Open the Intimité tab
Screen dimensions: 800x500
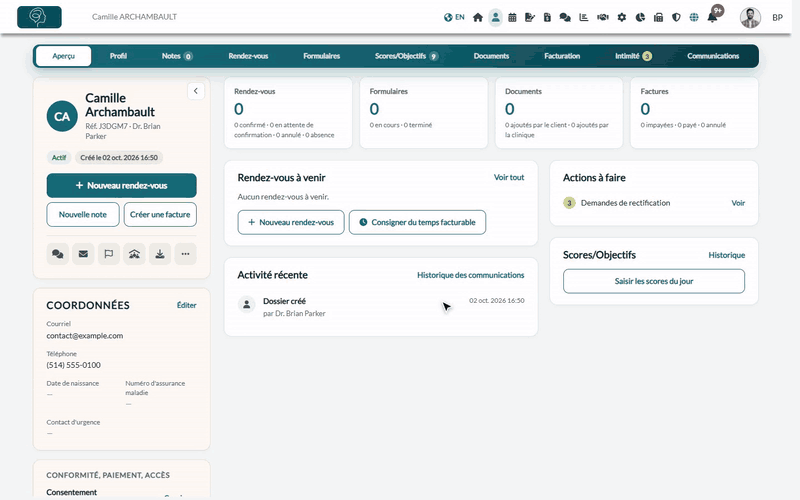(633, 56)
